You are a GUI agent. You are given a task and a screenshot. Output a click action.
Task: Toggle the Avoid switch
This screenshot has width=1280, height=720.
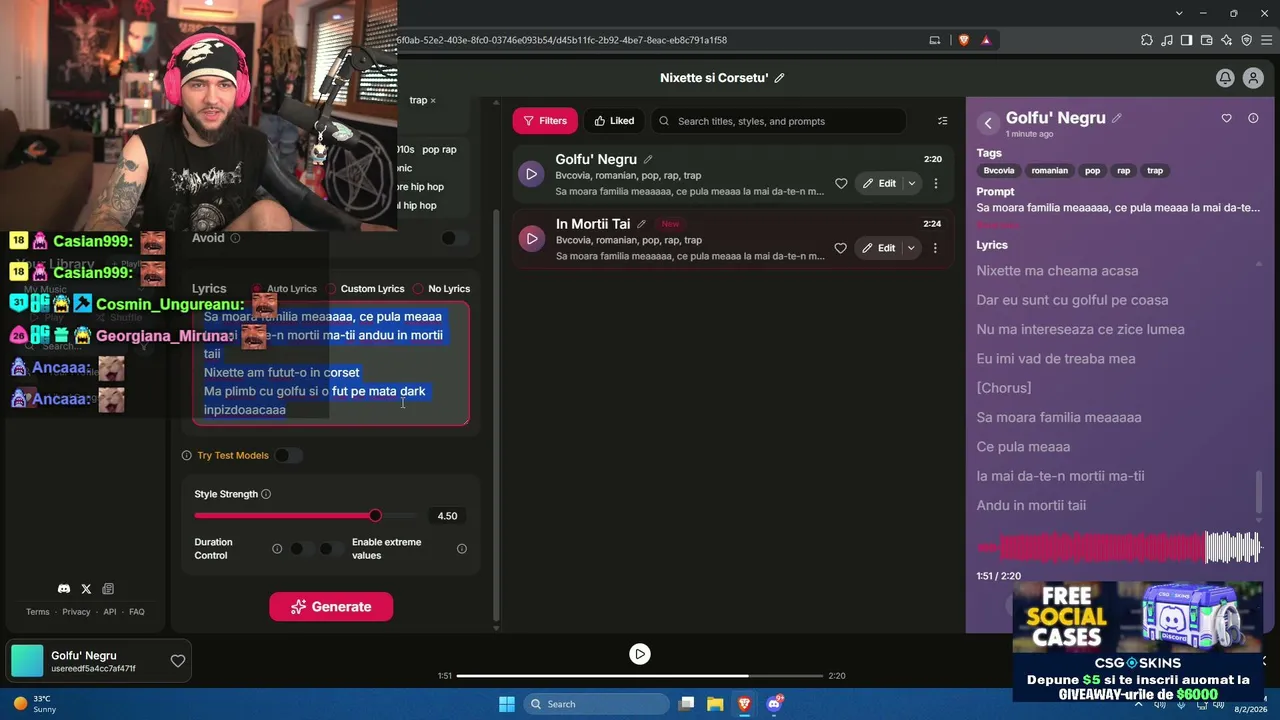[x=455, y=238]
